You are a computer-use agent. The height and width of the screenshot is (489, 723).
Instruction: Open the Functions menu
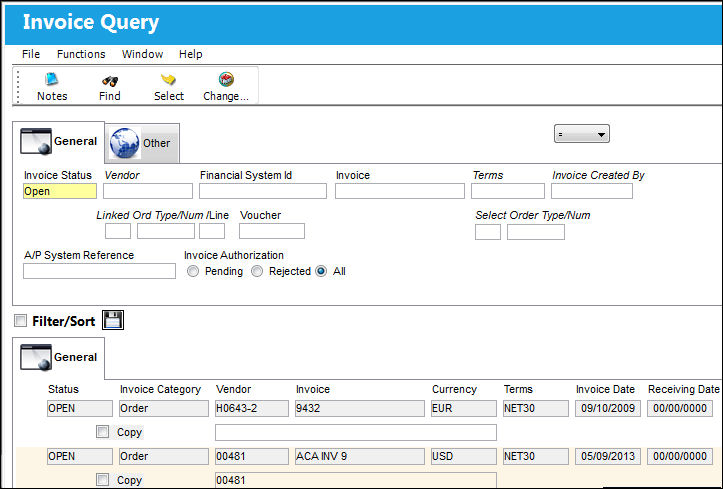81,54
